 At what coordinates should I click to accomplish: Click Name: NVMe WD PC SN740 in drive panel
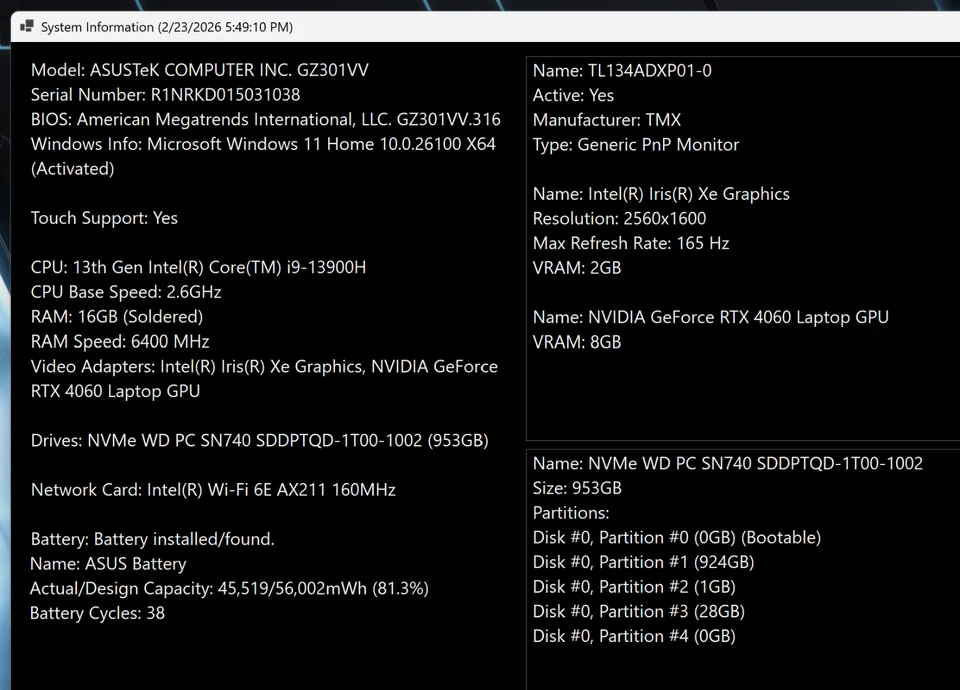tap(727, 463)
